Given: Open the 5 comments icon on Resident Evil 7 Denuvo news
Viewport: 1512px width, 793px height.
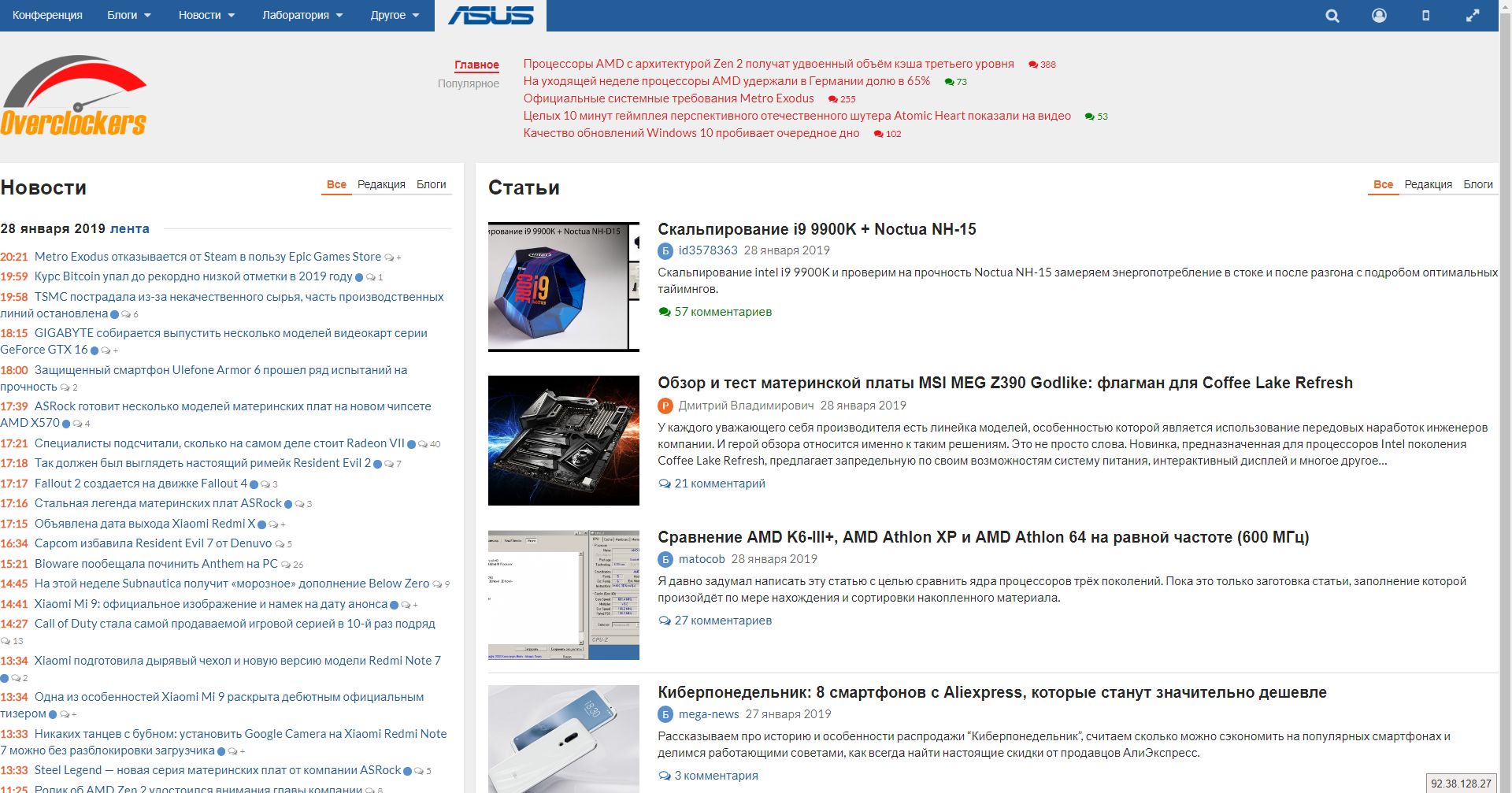Looking at the screenshot, I should 283,544.
